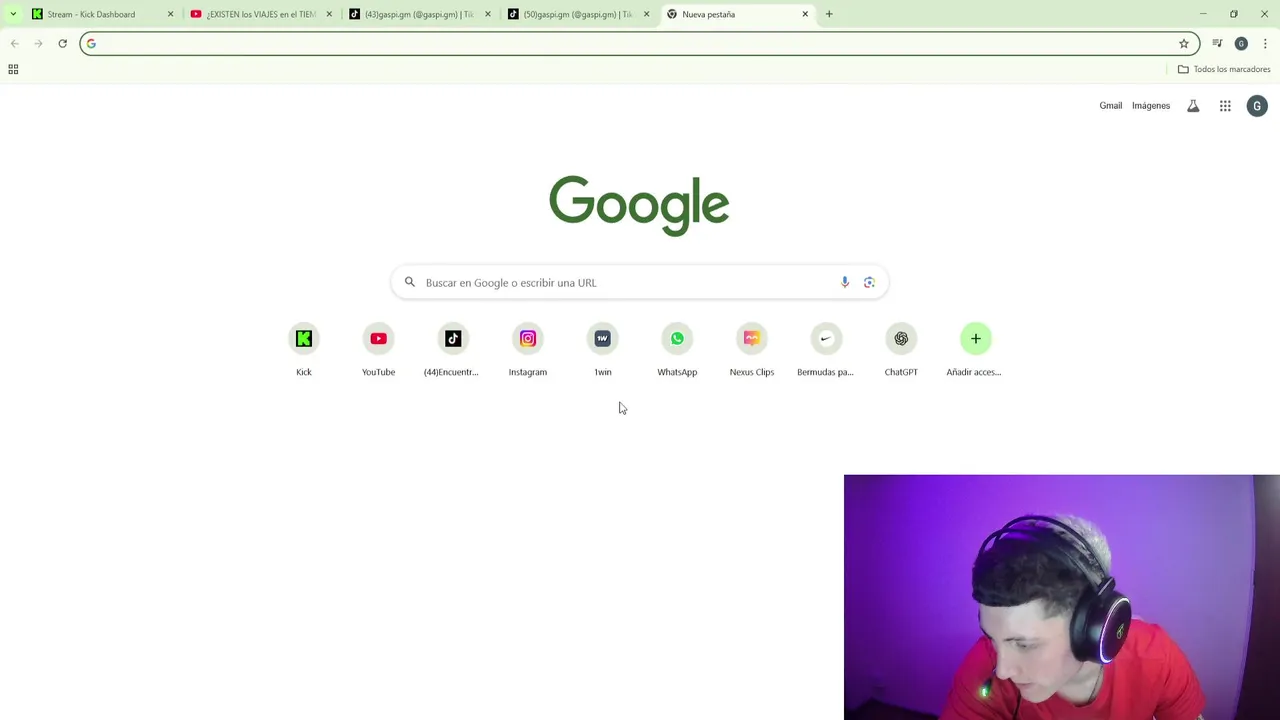Viewport: 1280px width, 720px height.
Task: Reload the current page
Action: [x=62, y=43]
